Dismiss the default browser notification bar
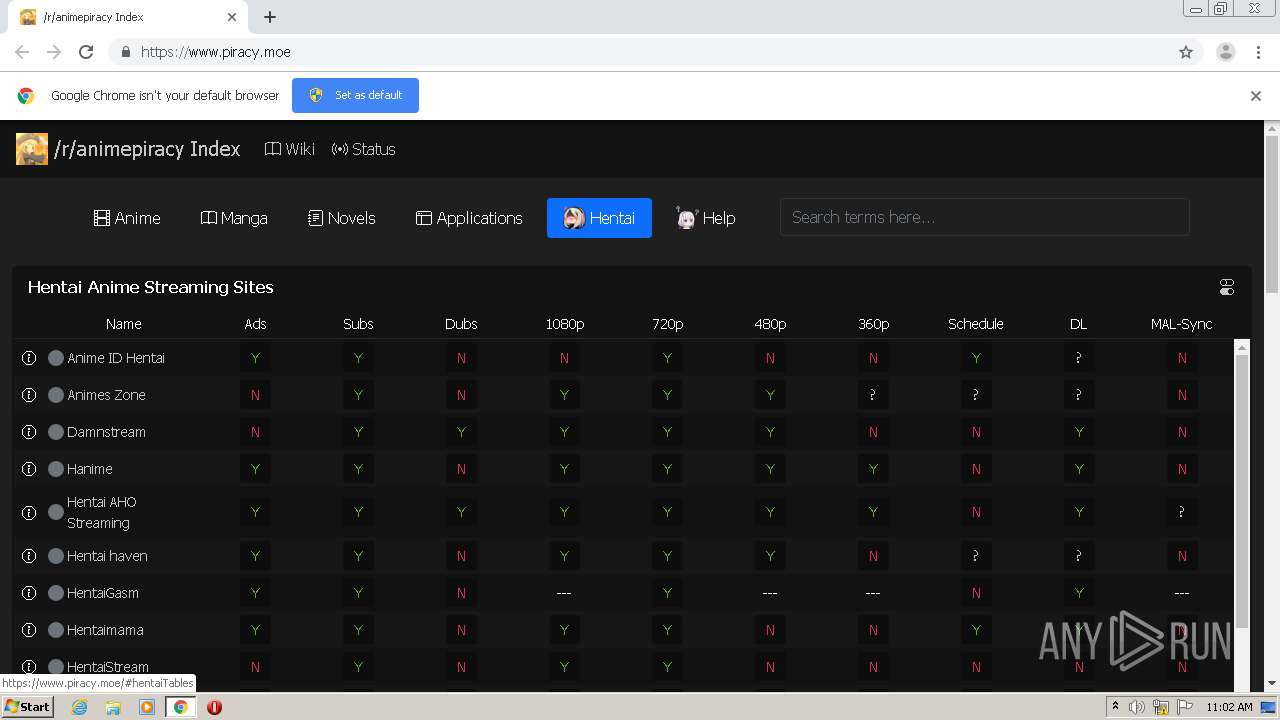The height and width of the screenshot is (720, 1280). (x=1256, y=96)
